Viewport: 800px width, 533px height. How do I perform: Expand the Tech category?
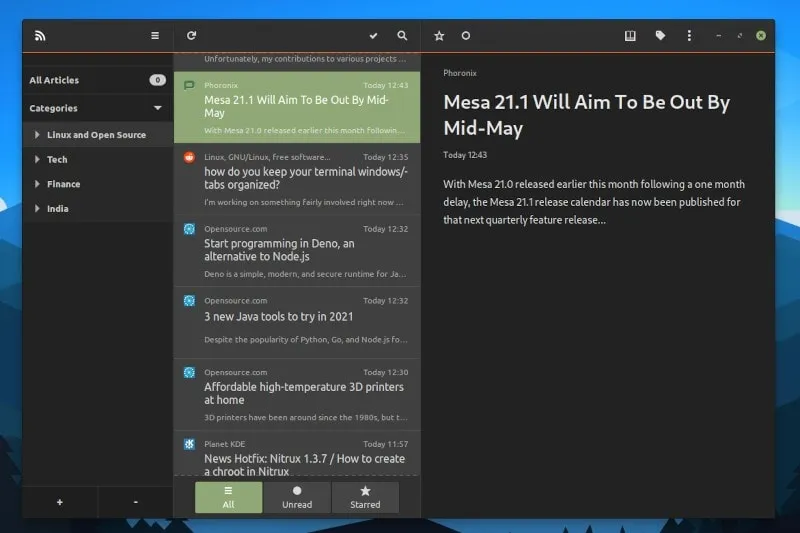point(38,160)
